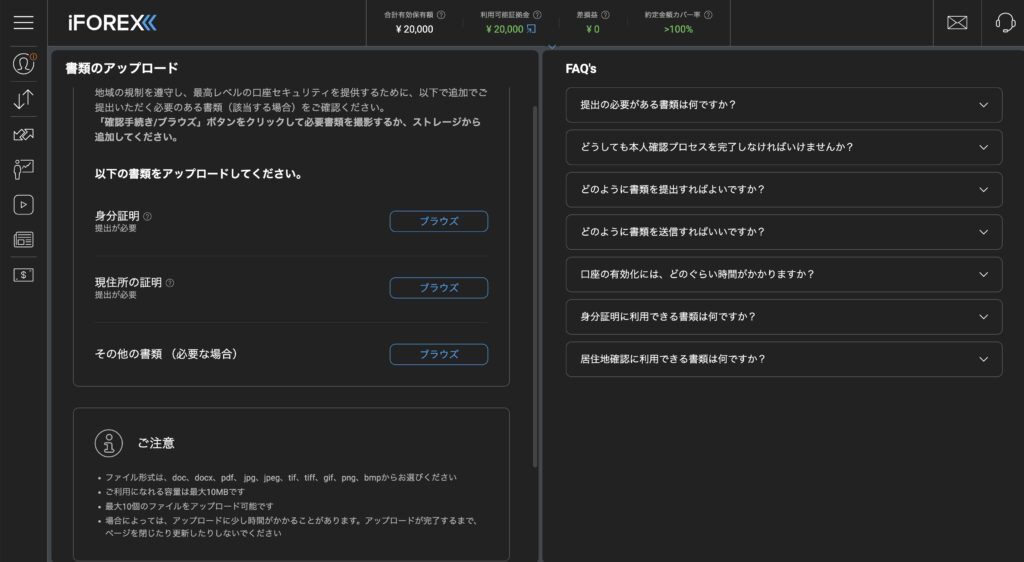Click help icon next to 身分証明
1024x562 pixels.
click(148, 216)
